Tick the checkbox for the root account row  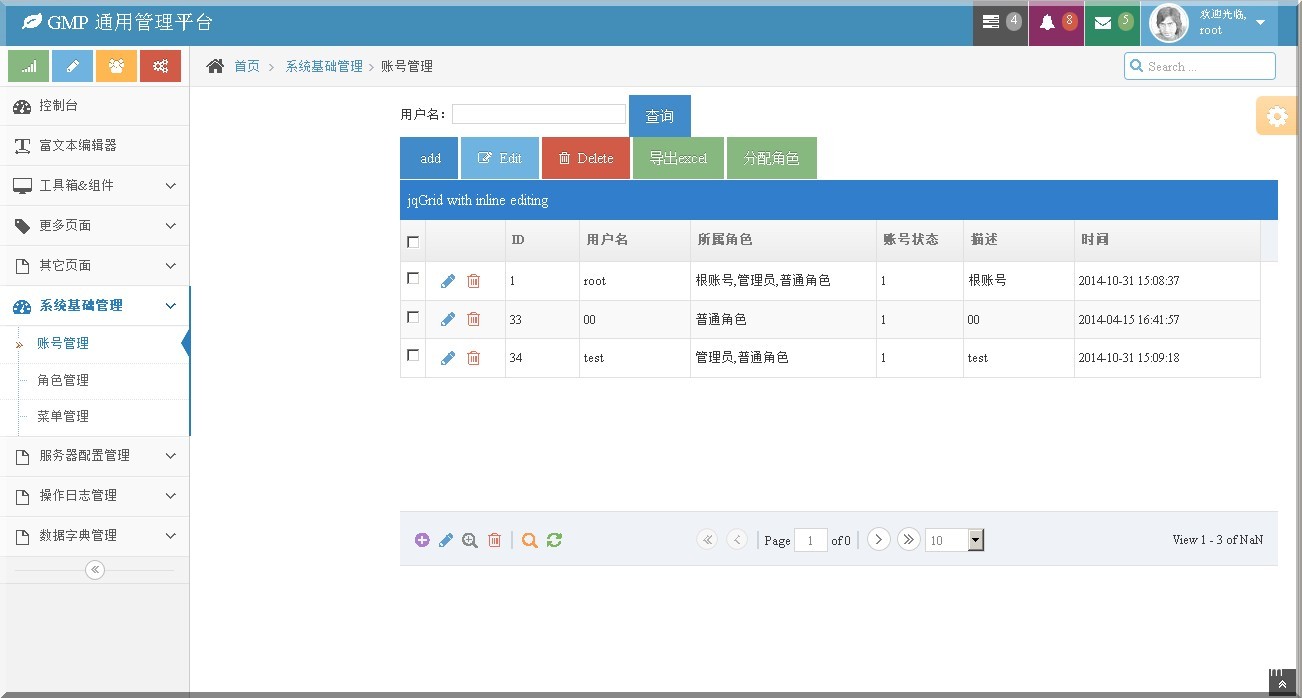pyautogui.click(x=413, y=279)
